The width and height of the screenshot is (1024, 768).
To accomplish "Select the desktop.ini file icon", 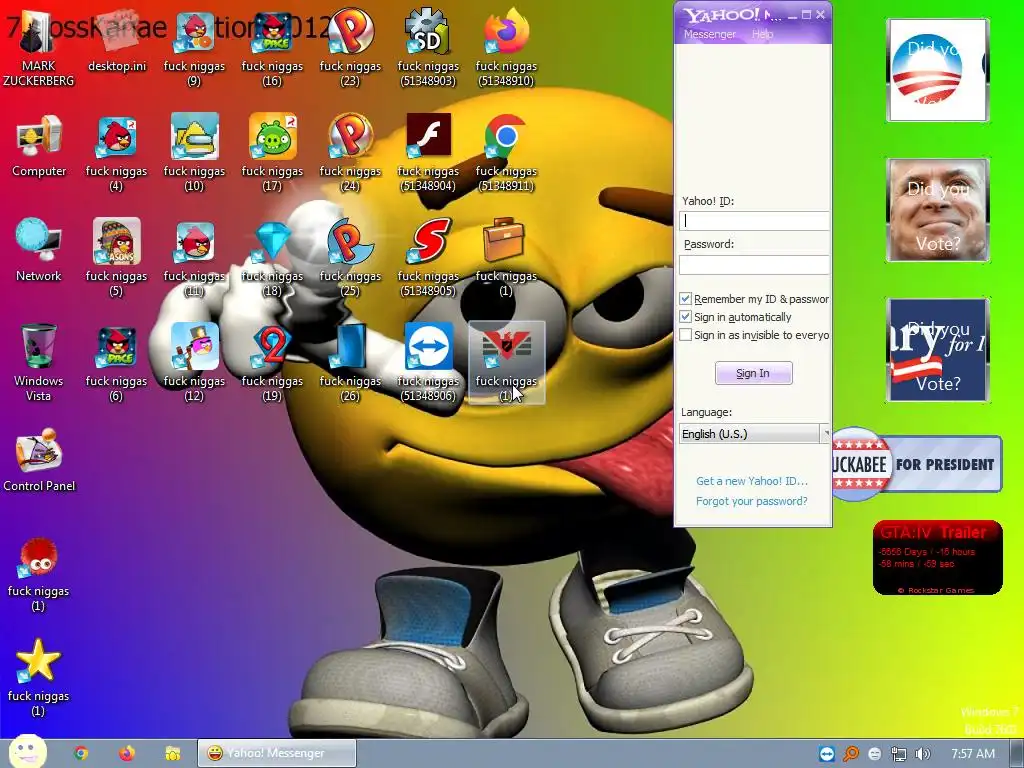I will click(x=117, y=40).
